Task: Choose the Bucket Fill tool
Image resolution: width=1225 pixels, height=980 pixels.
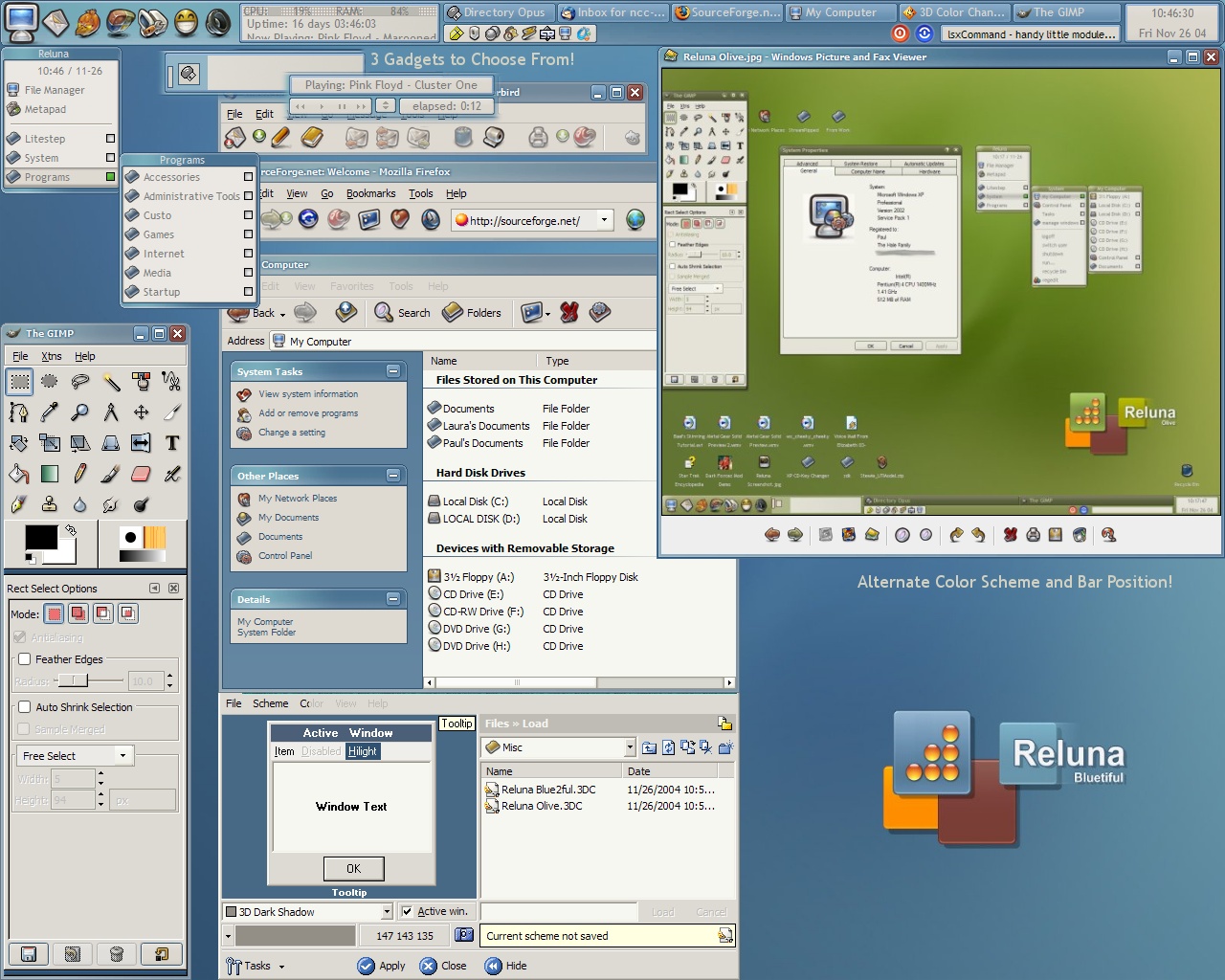Action: click(x=19, y=474)
